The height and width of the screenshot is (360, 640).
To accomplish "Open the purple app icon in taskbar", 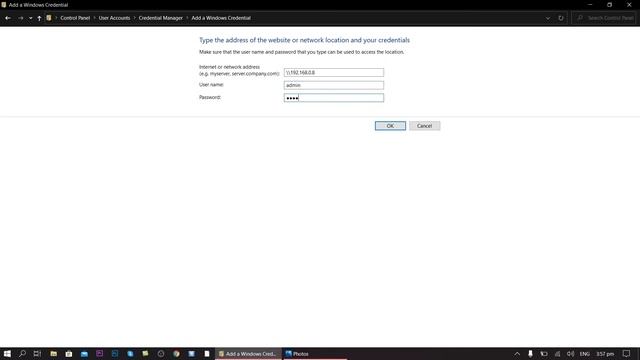I will [100, 353].
